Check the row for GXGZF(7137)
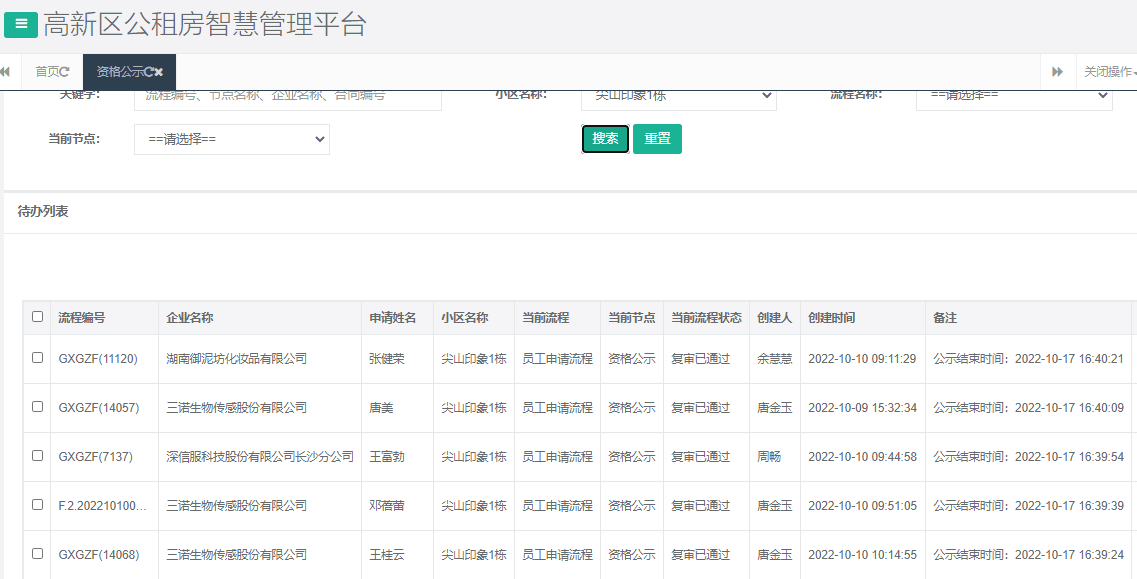1137x579 pixels. (37, 456)
